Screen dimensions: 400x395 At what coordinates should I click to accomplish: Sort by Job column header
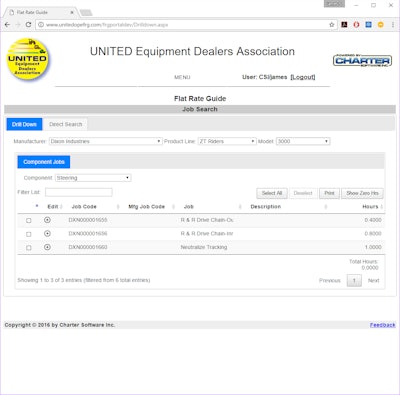[189, 207]
